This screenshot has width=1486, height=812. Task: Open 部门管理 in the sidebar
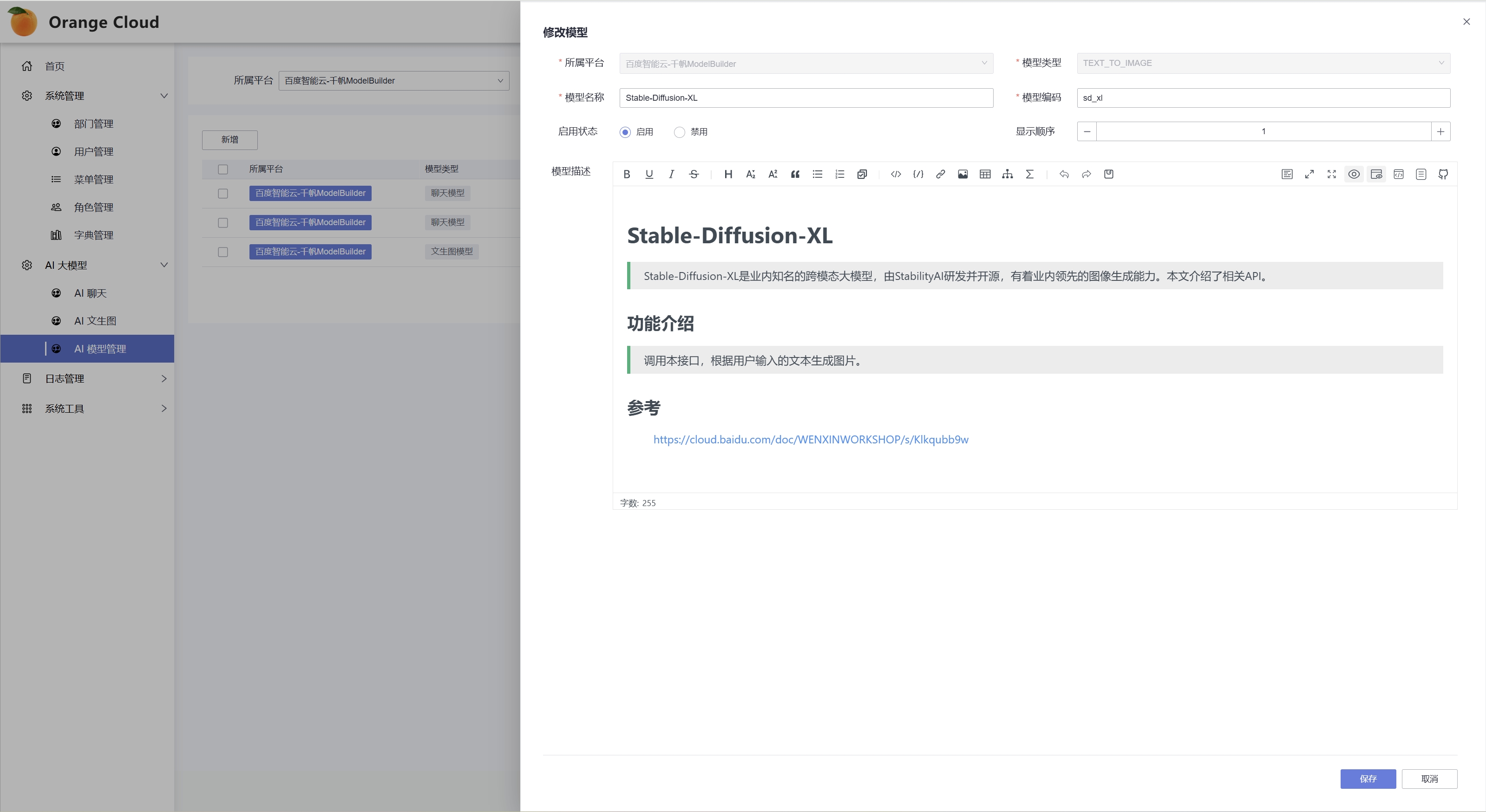87,124
